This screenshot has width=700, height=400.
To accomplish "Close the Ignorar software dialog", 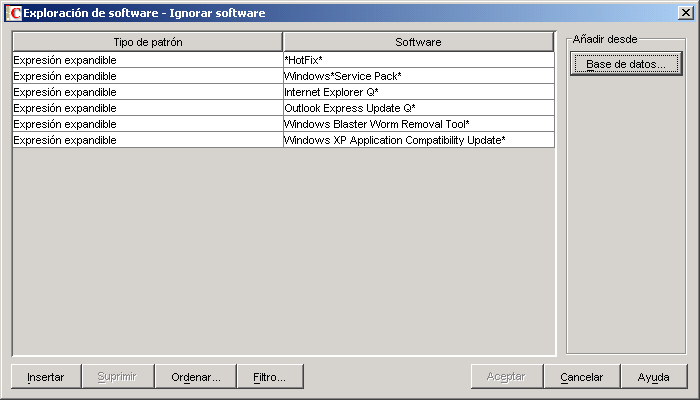I will [685, 13].
